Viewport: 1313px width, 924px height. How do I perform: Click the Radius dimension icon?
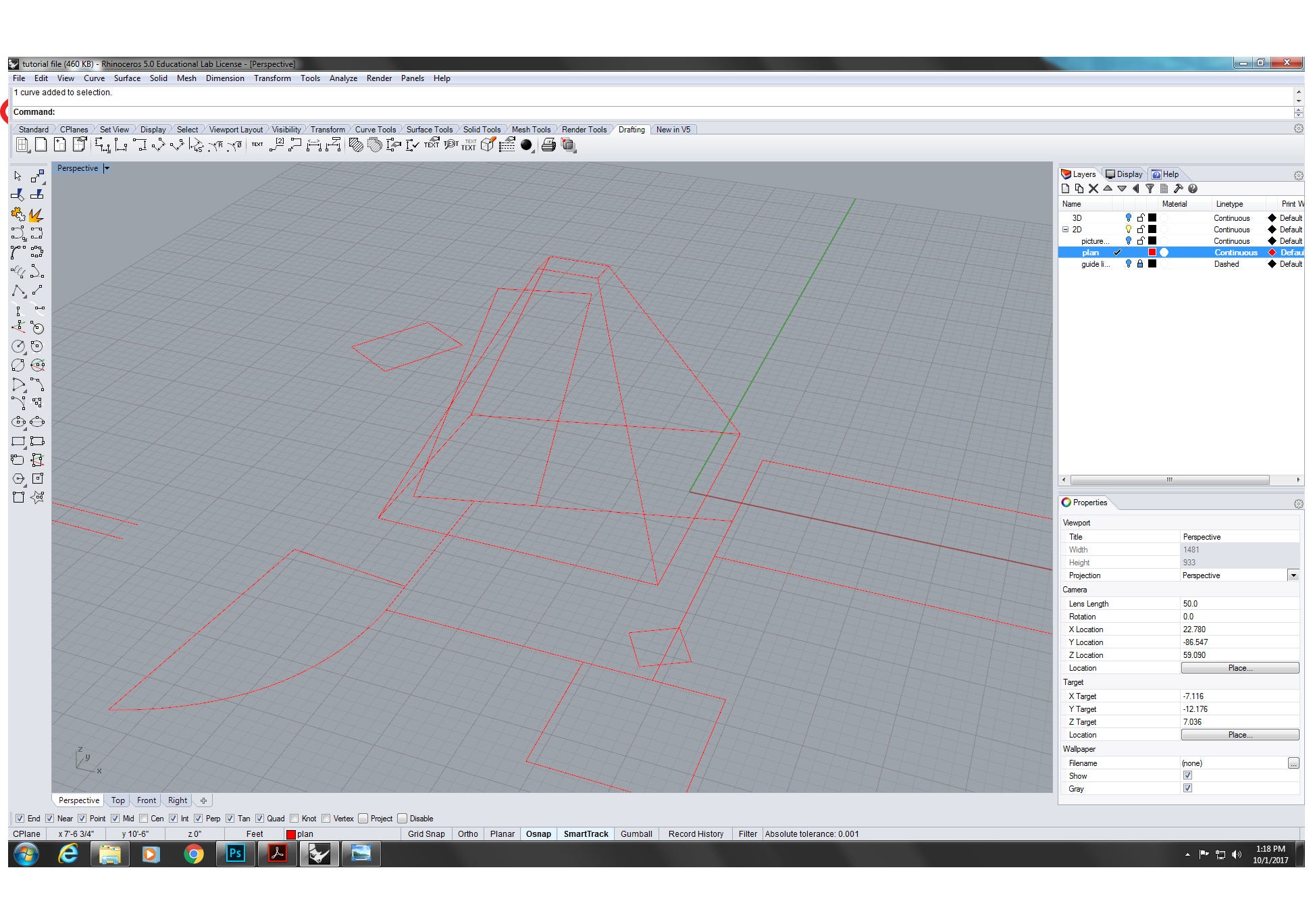click(215, 145)
